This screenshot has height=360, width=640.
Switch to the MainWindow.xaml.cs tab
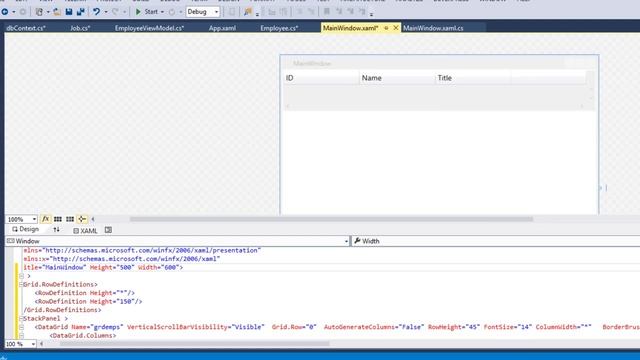[433, 28]
